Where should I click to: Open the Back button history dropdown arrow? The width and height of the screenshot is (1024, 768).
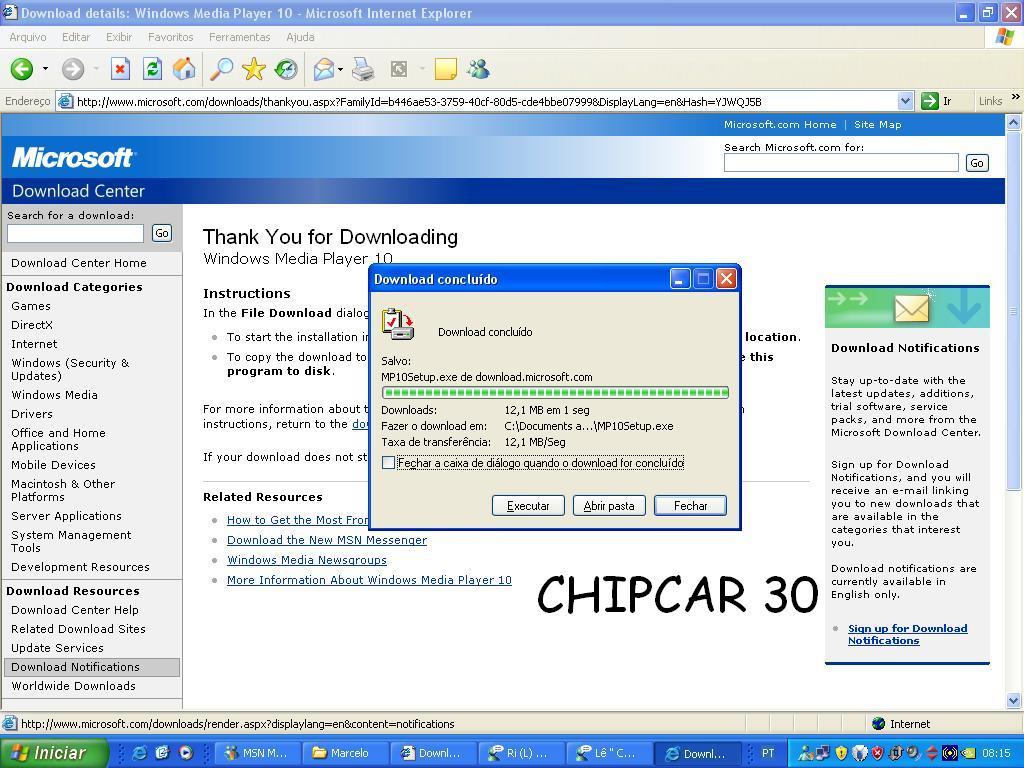[x=45, y=69]
